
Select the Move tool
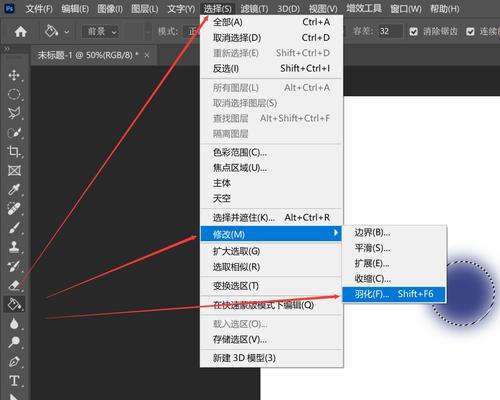[14, 75]
